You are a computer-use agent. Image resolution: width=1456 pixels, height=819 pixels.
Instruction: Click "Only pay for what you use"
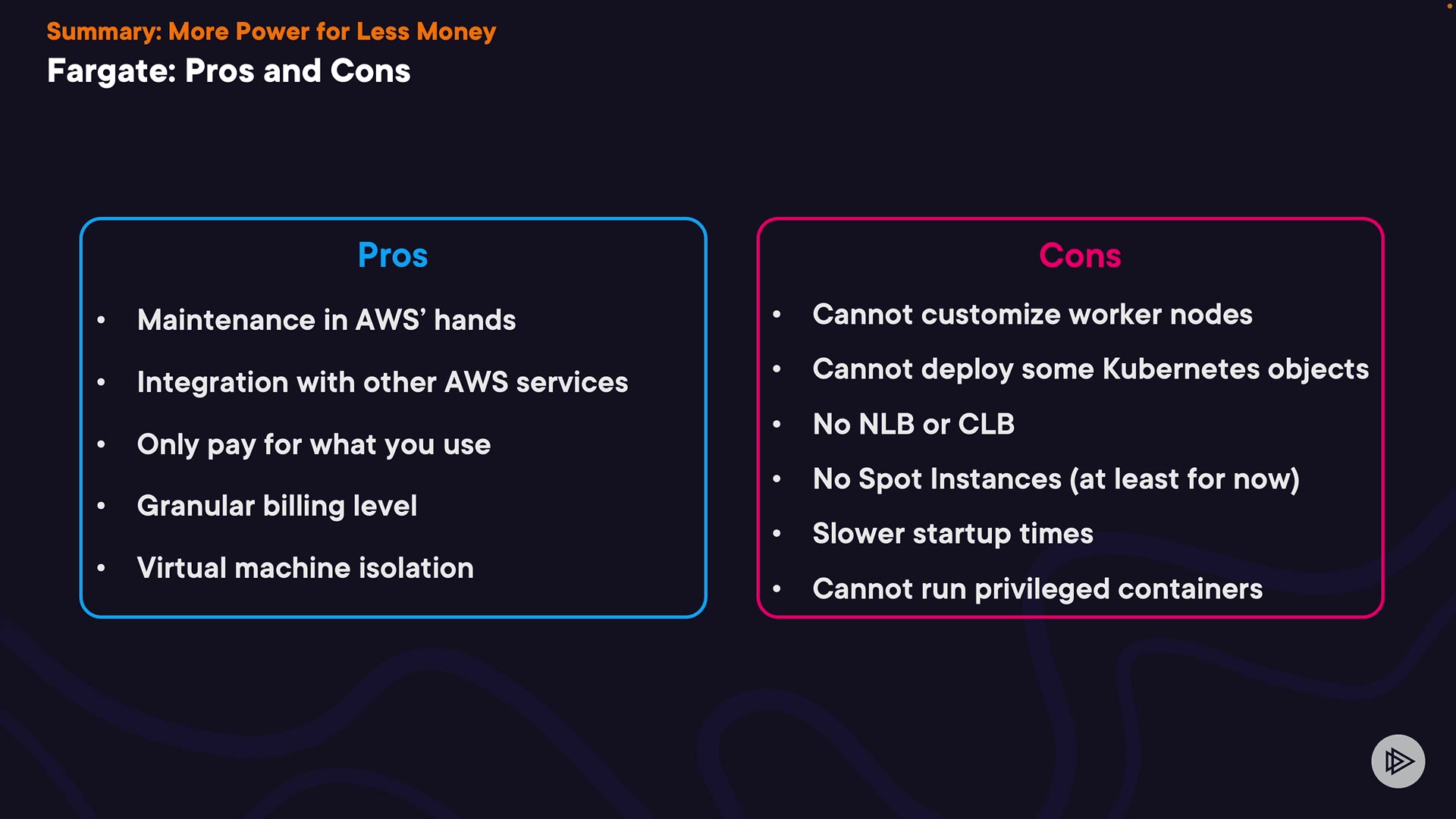tap(313, 444)
